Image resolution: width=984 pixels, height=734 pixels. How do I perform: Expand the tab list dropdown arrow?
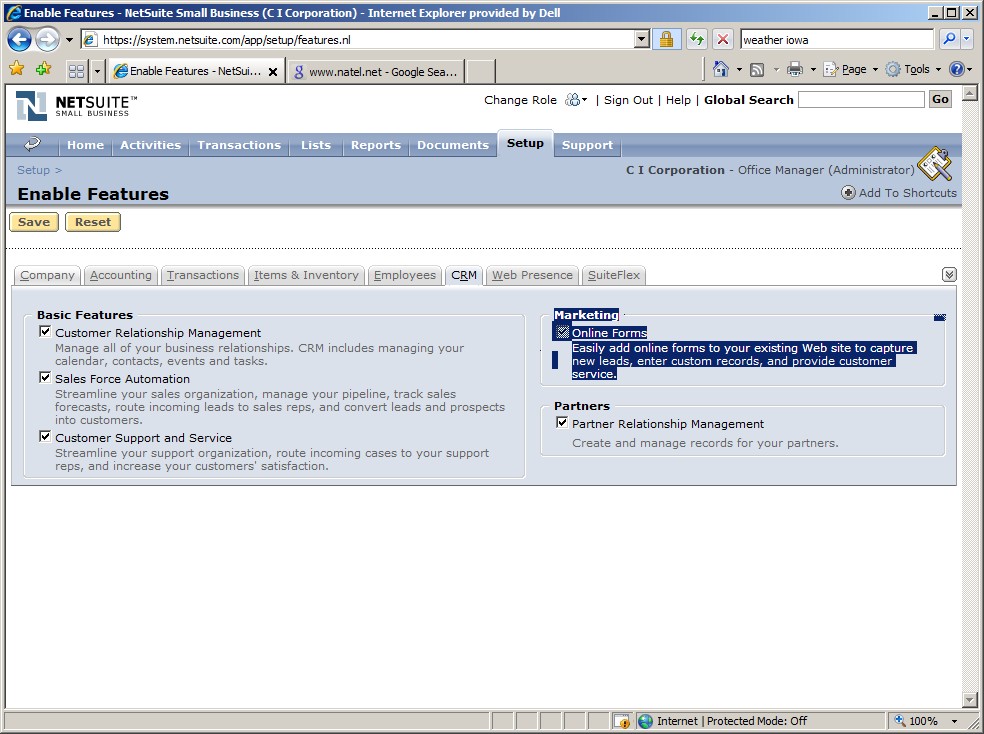97,71
